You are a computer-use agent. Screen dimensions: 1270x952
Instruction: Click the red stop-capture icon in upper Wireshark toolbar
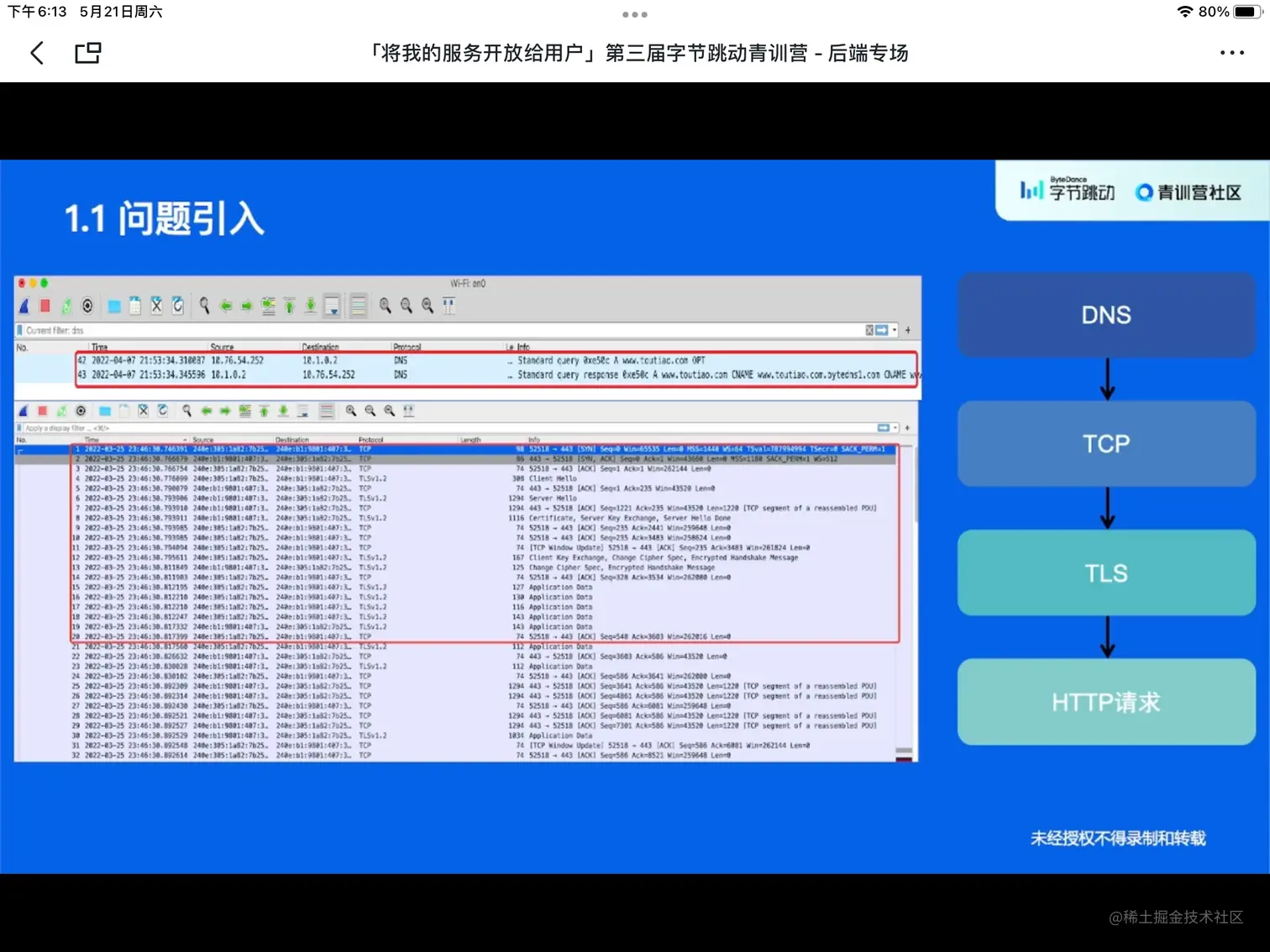45,306
